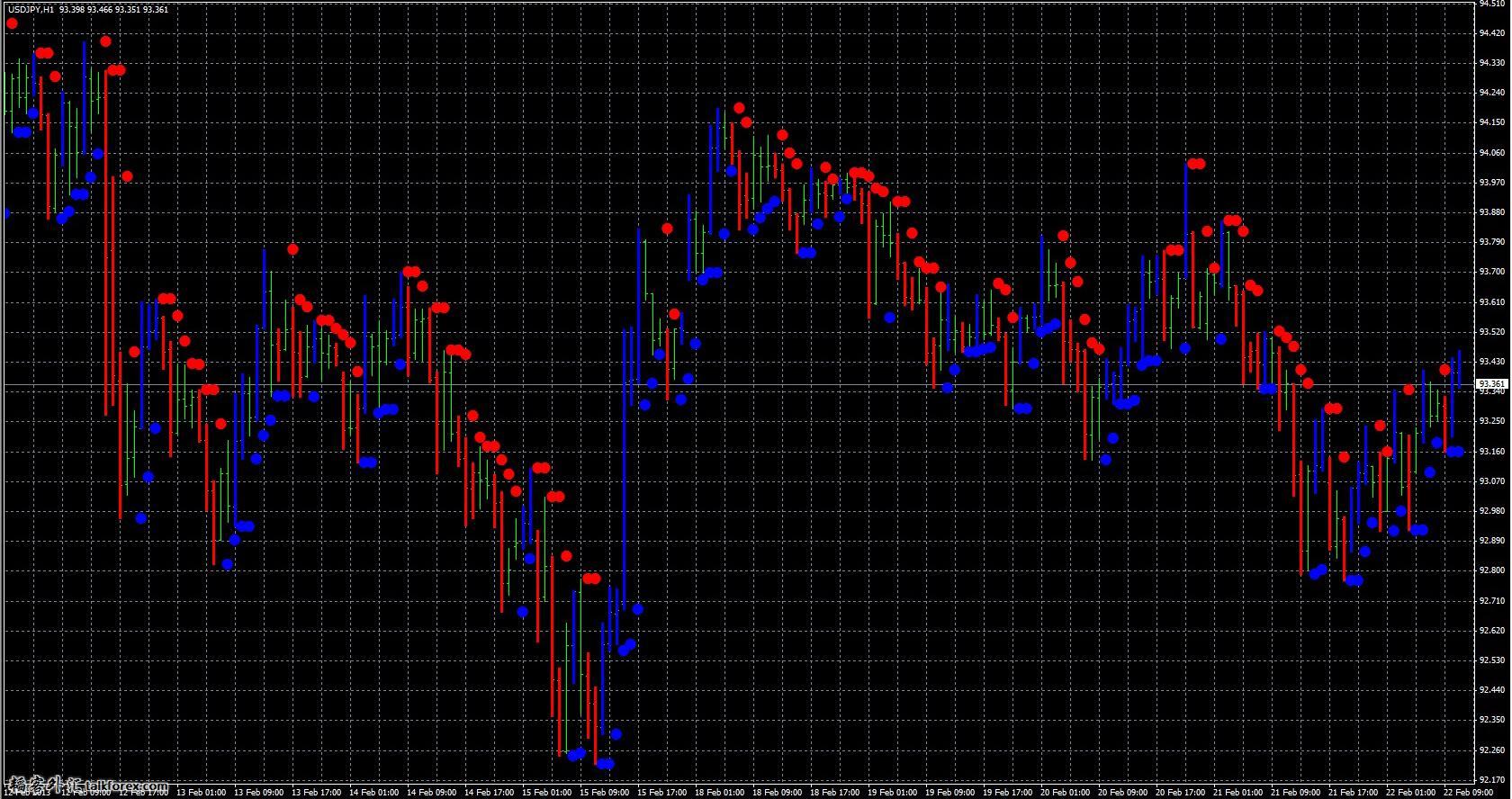Select the 20 Feb 09:00 time axis label

[1122, 793]
